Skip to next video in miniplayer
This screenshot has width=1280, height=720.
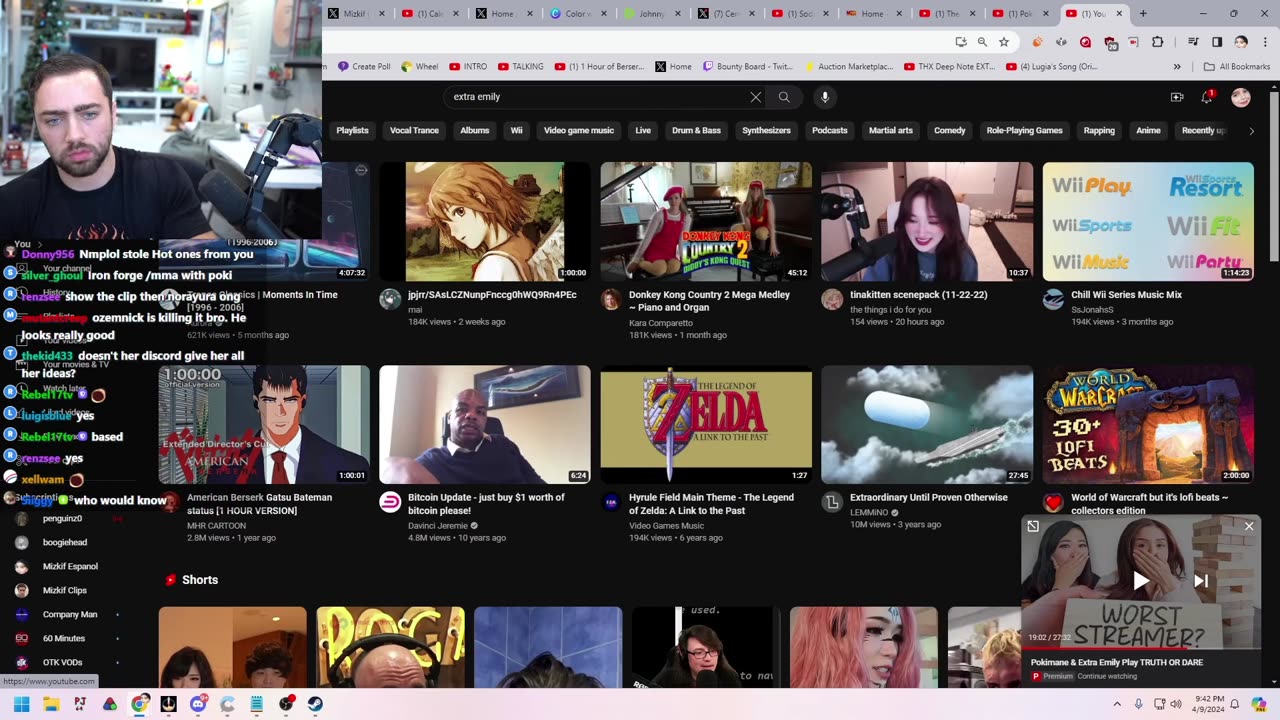(x=1201, y=581)
